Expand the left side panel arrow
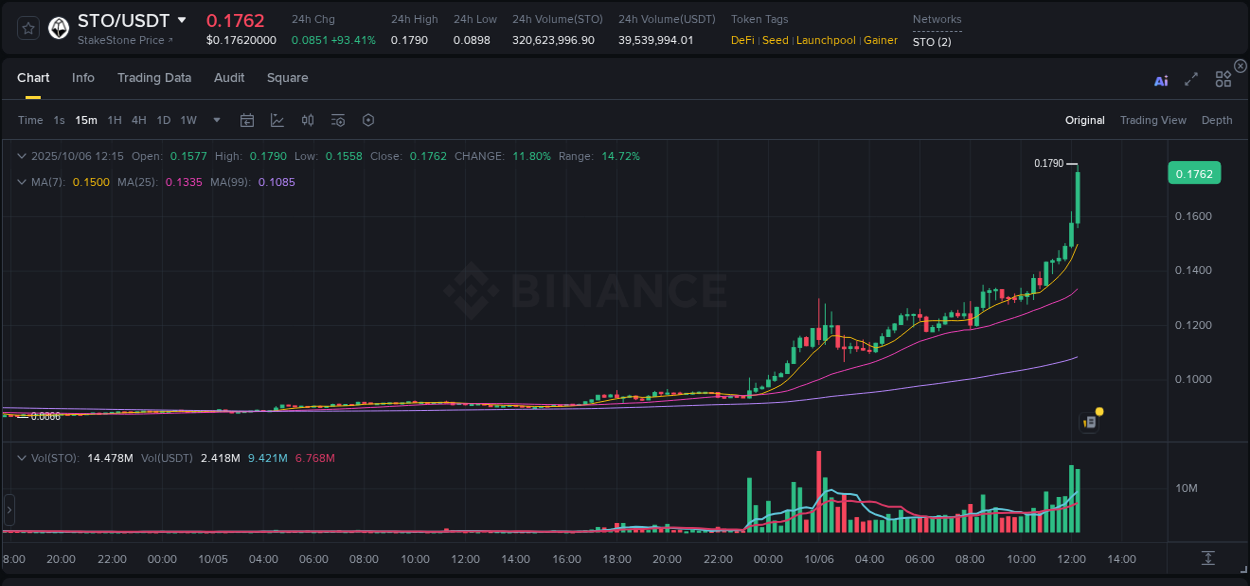Screen dimensions: 1250x586 point(8,510)
